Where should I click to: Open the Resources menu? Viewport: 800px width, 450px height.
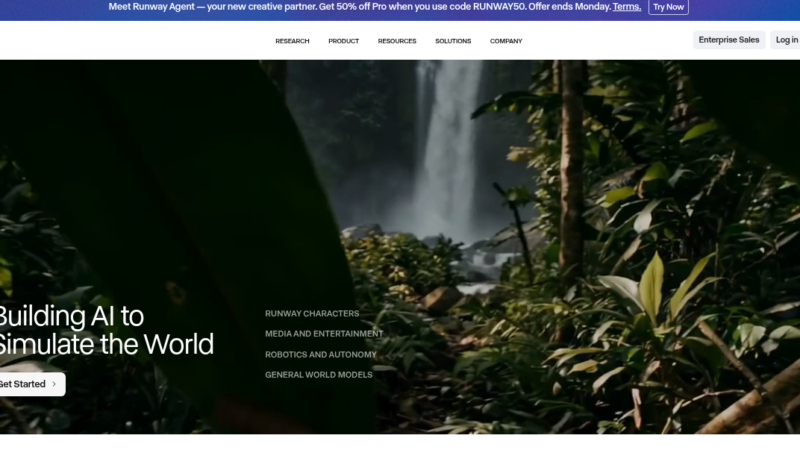click(x=397, y=41)
